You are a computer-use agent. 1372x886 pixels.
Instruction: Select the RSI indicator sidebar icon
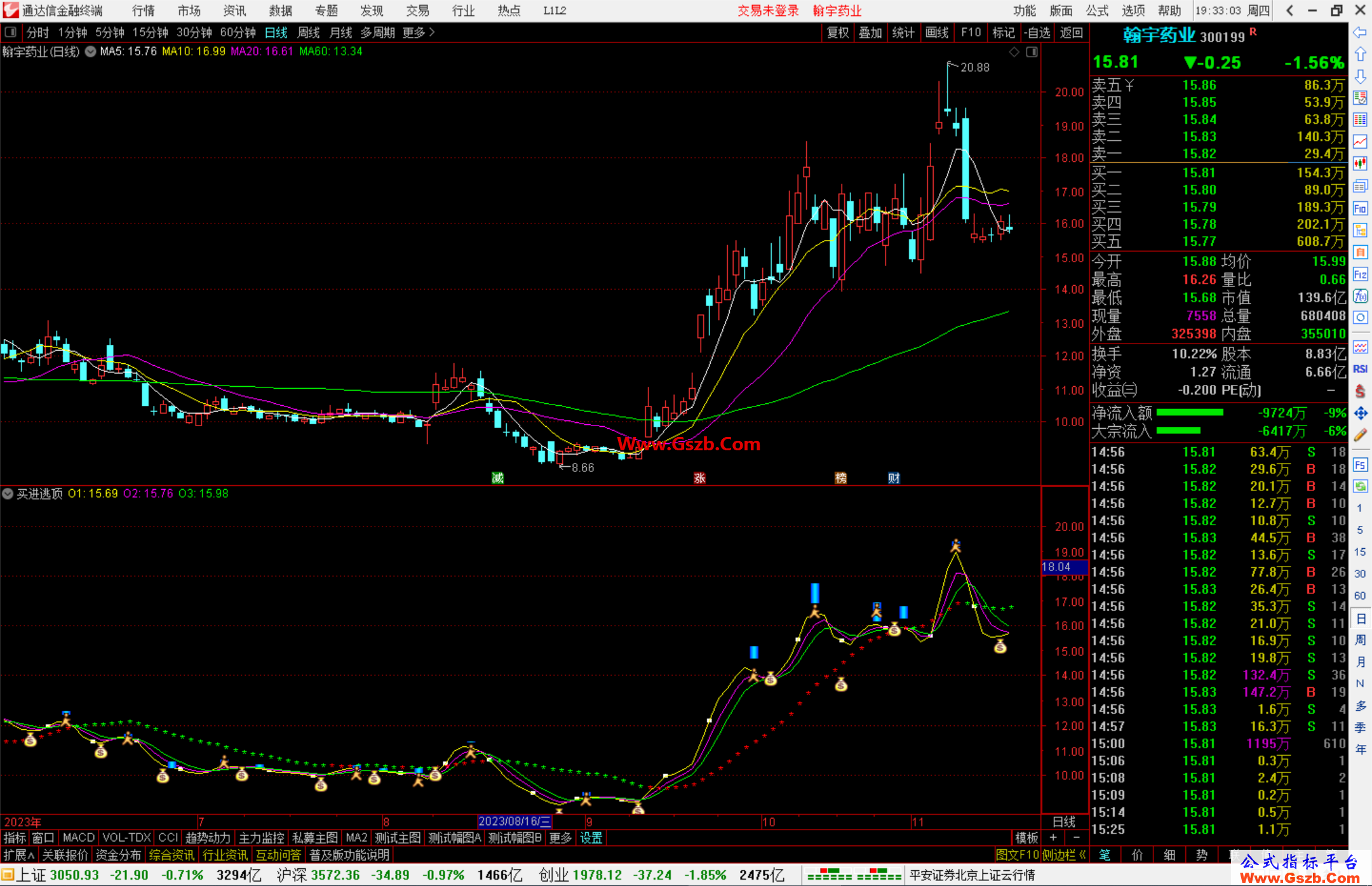click(1360, 369)
